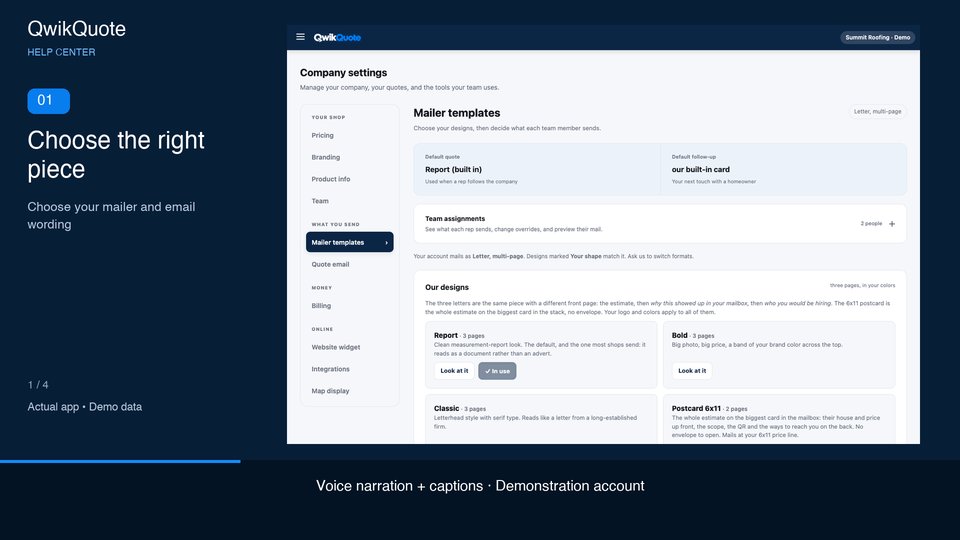The width and height of the screenshot is (960, 540).
Task: Click the Mailer templates chevron arrow
Action: 386,243
